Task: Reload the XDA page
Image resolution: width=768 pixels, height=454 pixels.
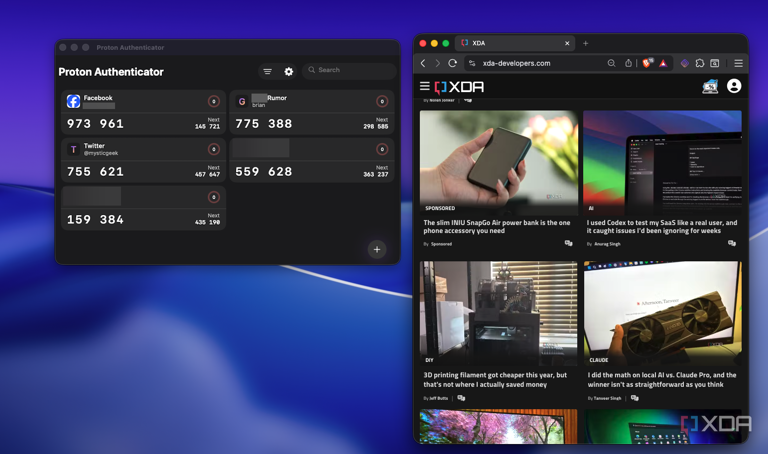Action: click(x=453, y=63)
